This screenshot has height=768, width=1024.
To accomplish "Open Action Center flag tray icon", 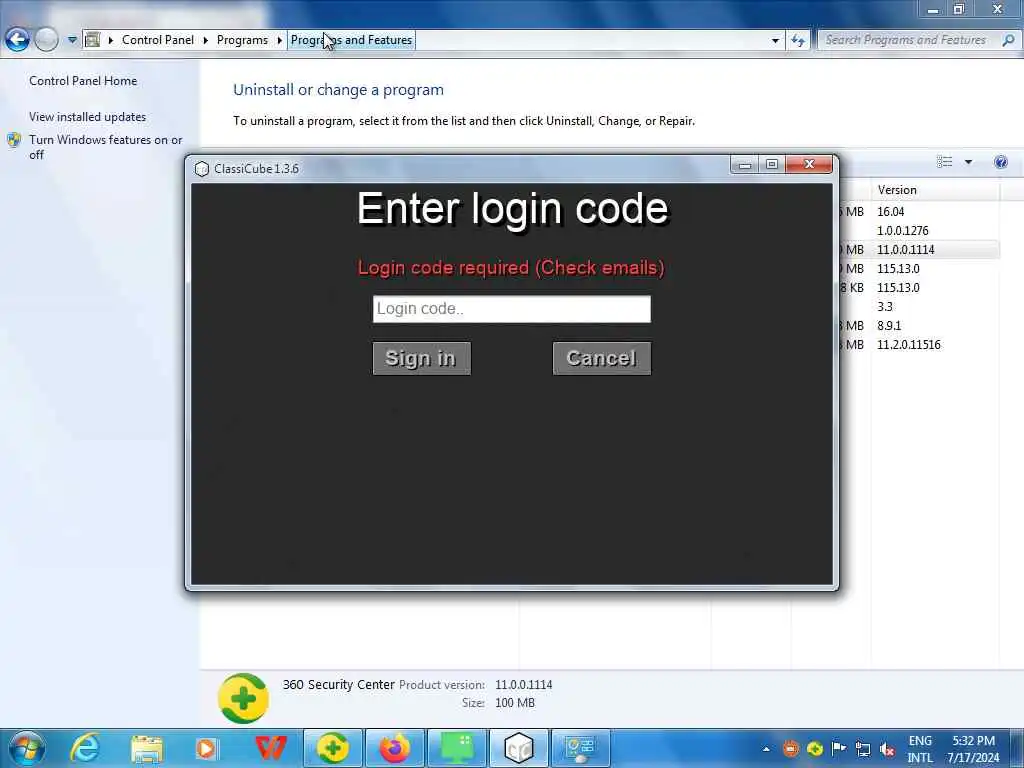I will (x=839, y=749).
